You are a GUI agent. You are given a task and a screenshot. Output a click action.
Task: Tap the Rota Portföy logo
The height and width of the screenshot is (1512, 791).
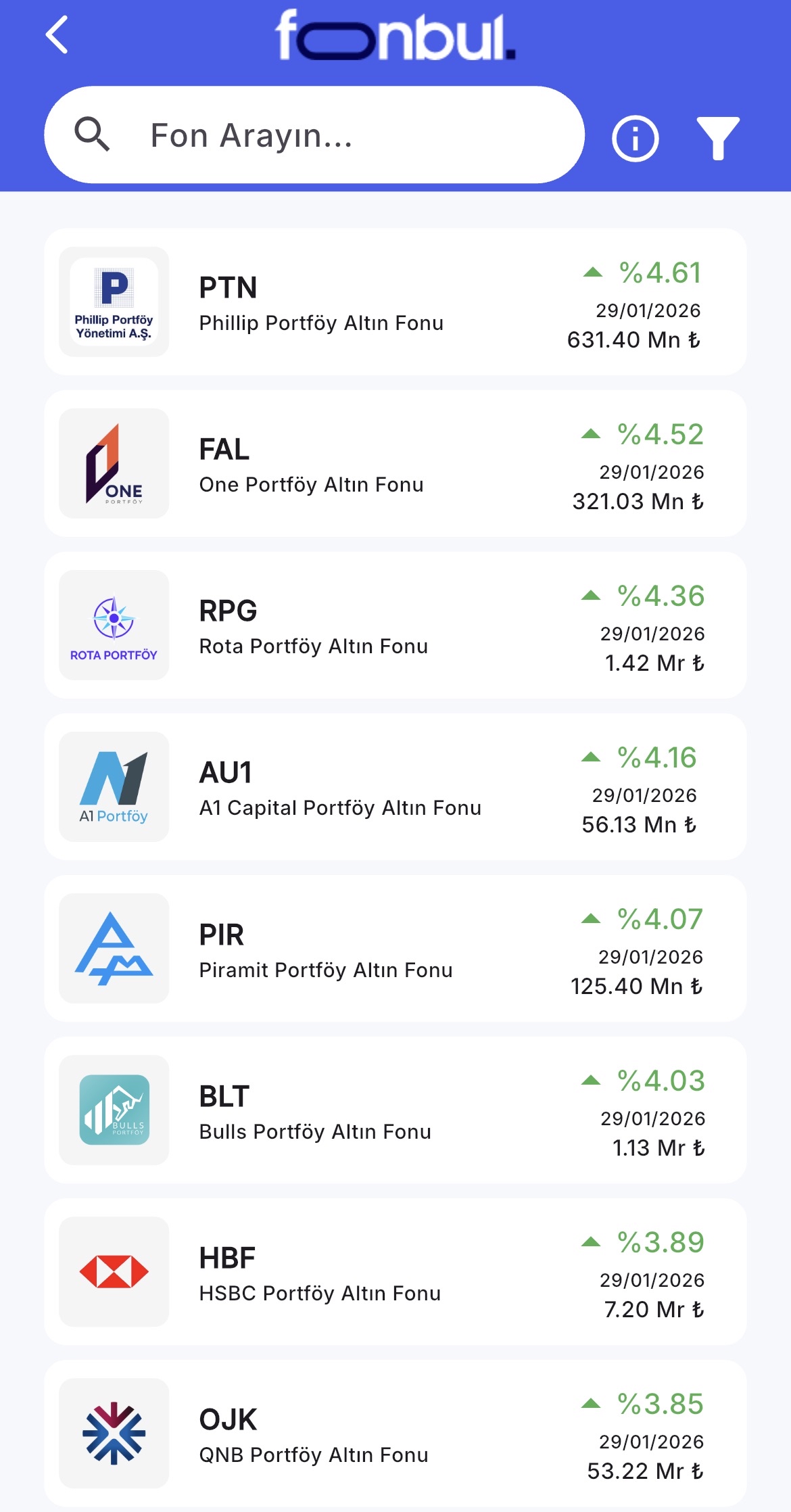pyautogui.click(x=114, y=625)
